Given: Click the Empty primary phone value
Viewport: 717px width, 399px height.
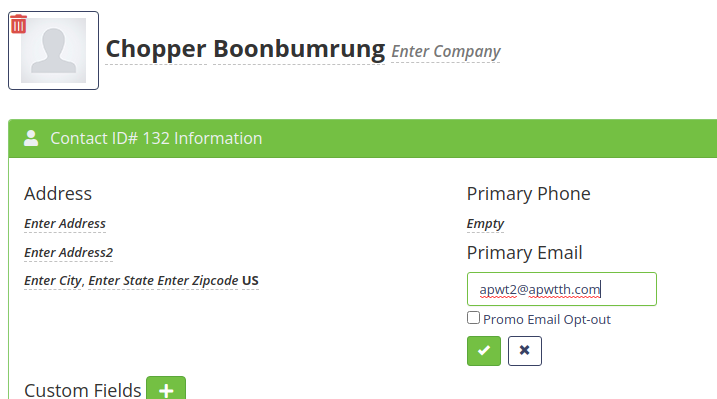Looking at the screenshot, I should pyautogui.click(x=485, y=223).
